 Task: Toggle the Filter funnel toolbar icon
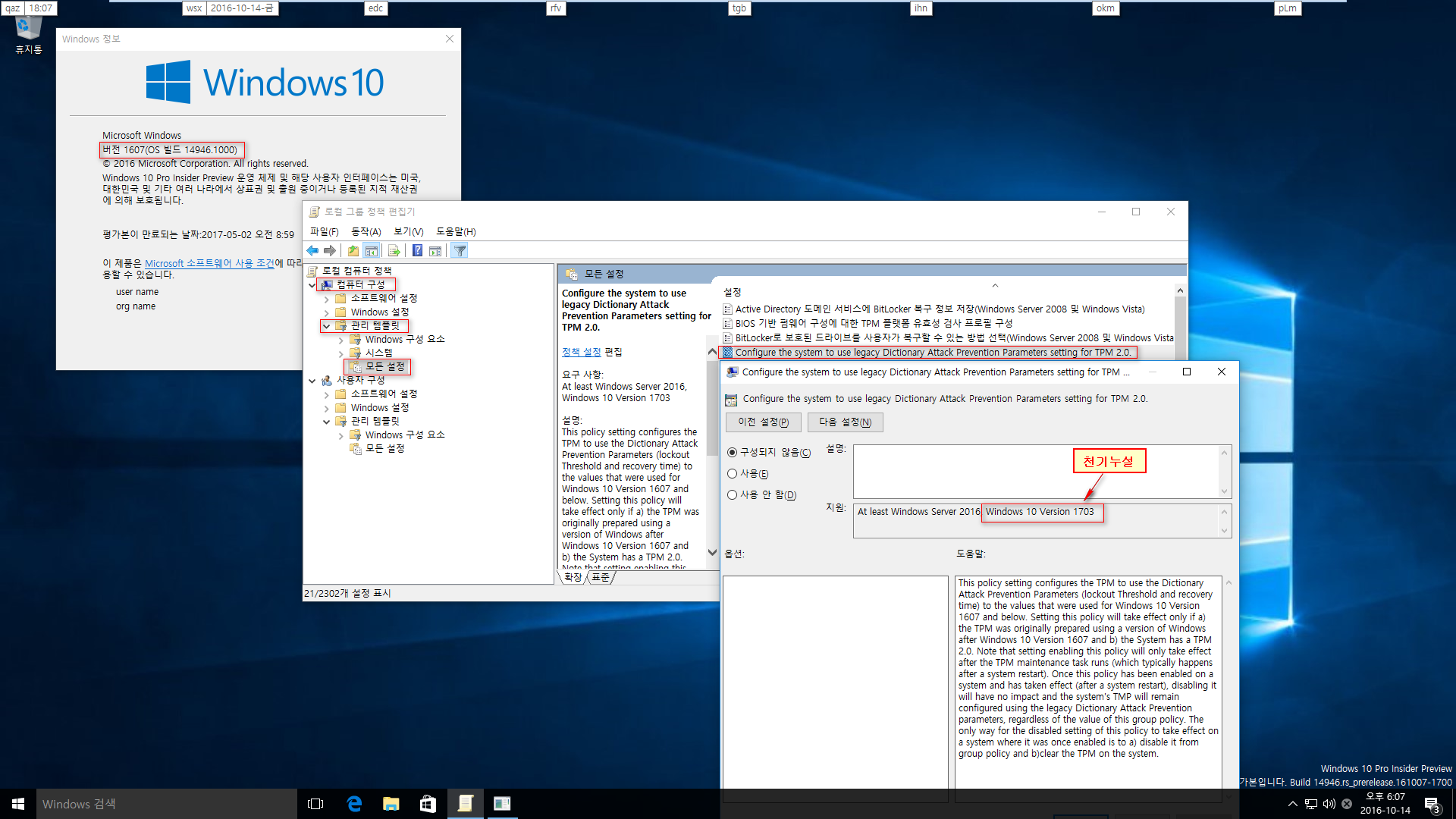point(460,251)
